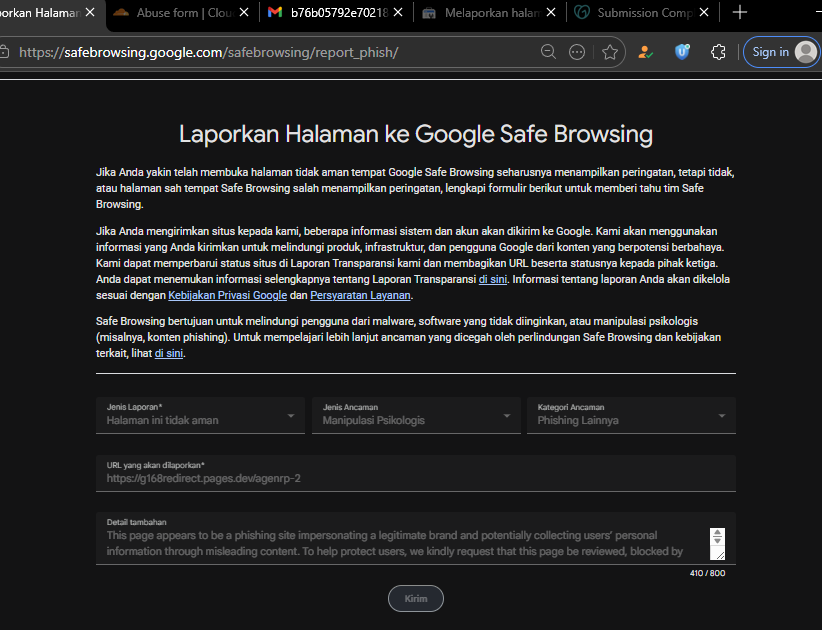
Task: Switch to the Submission Complete tab
Action: 644,13
